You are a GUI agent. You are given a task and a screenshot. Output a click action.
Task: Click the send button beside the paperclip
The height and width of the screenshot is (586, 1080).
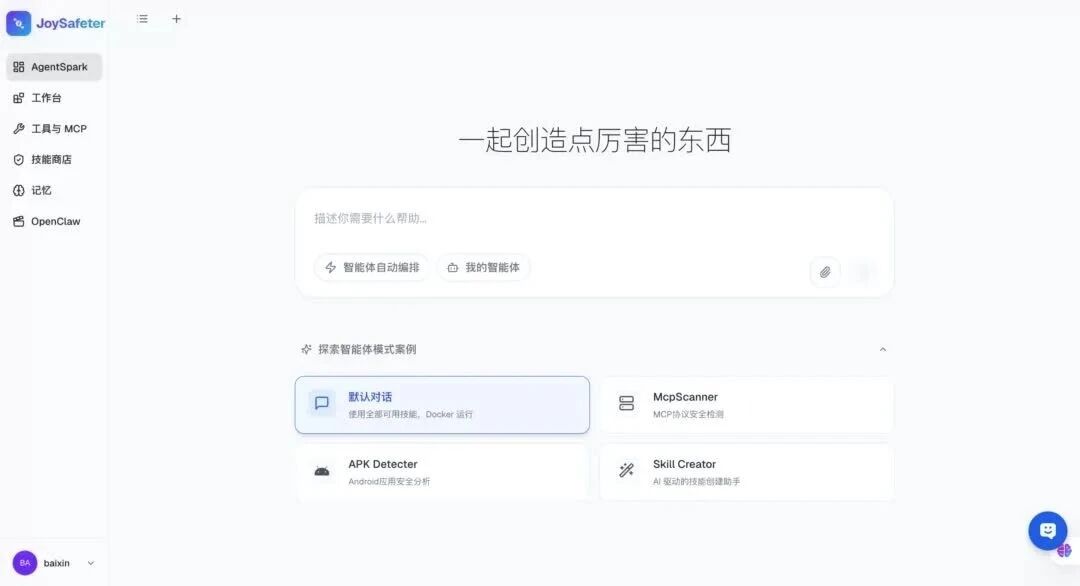[862, 272]
